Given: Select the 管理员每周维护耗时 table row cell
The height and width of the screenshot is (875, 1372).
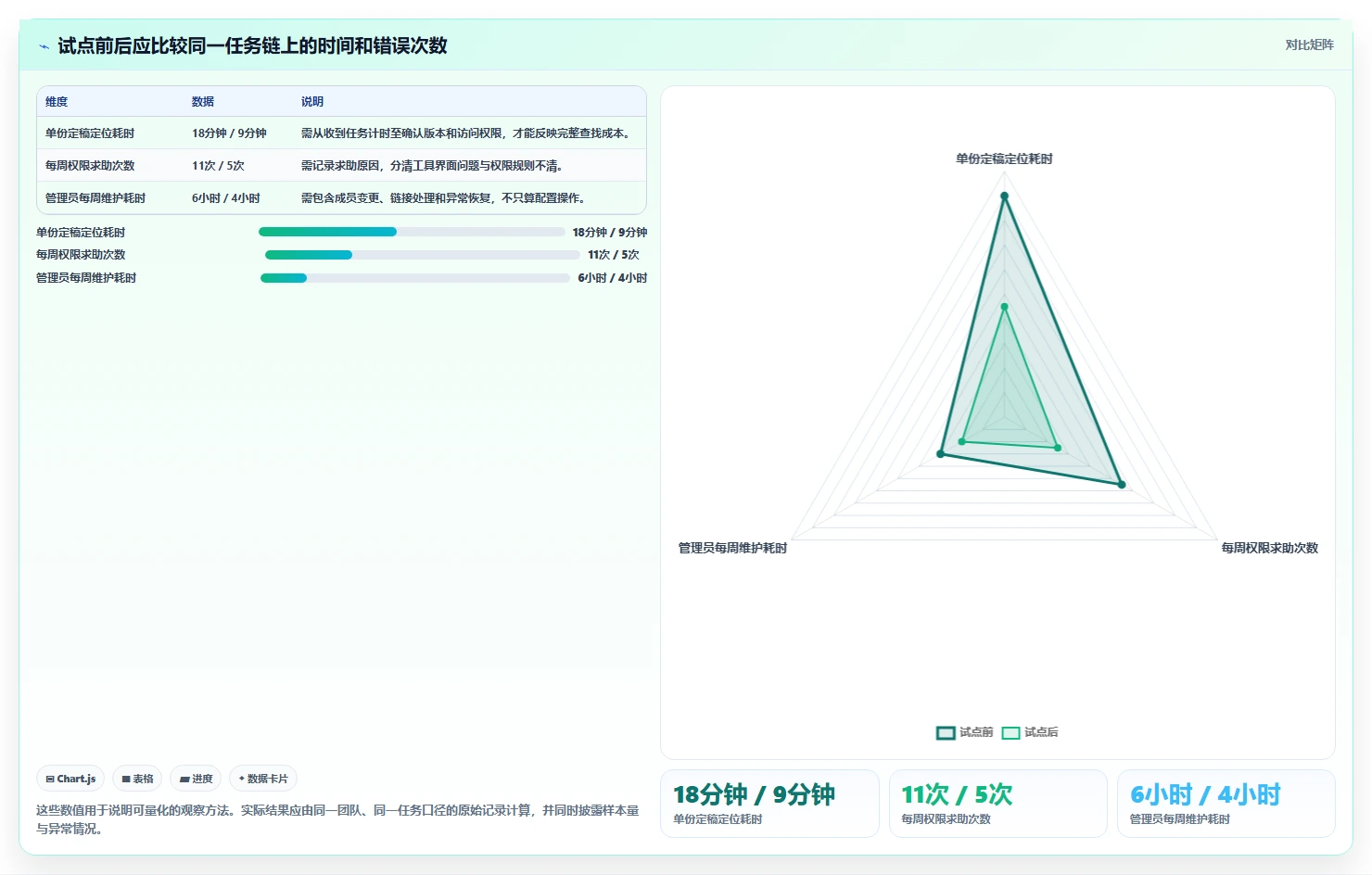Looking at the screenshot, I should point(95,198).
